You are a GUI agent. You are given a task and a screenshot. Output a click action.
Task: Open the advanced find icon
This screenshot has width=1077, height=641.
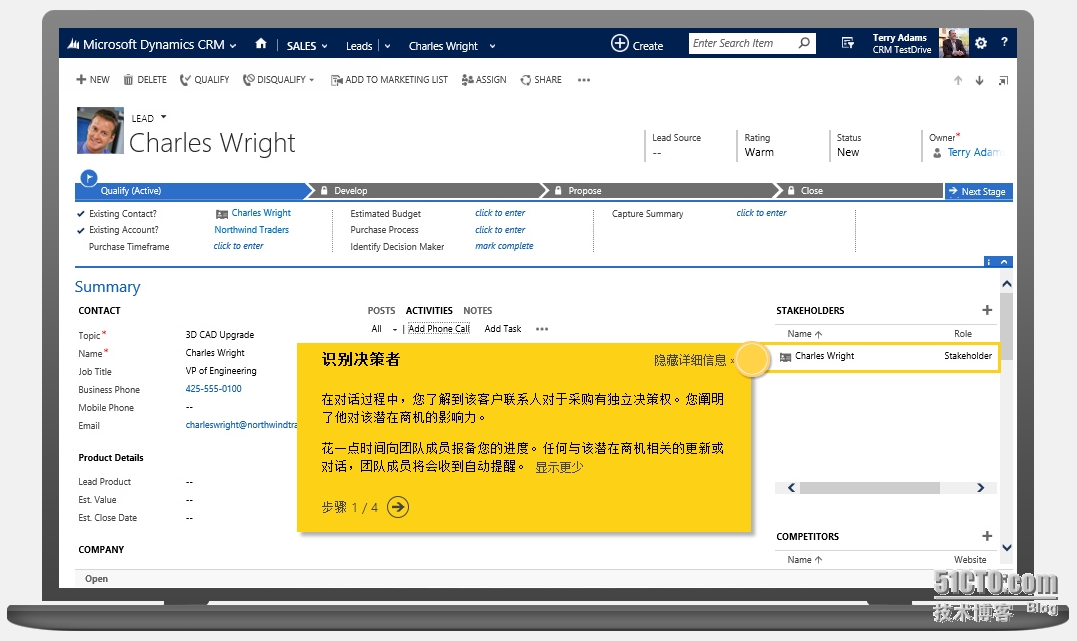[848, 43]
